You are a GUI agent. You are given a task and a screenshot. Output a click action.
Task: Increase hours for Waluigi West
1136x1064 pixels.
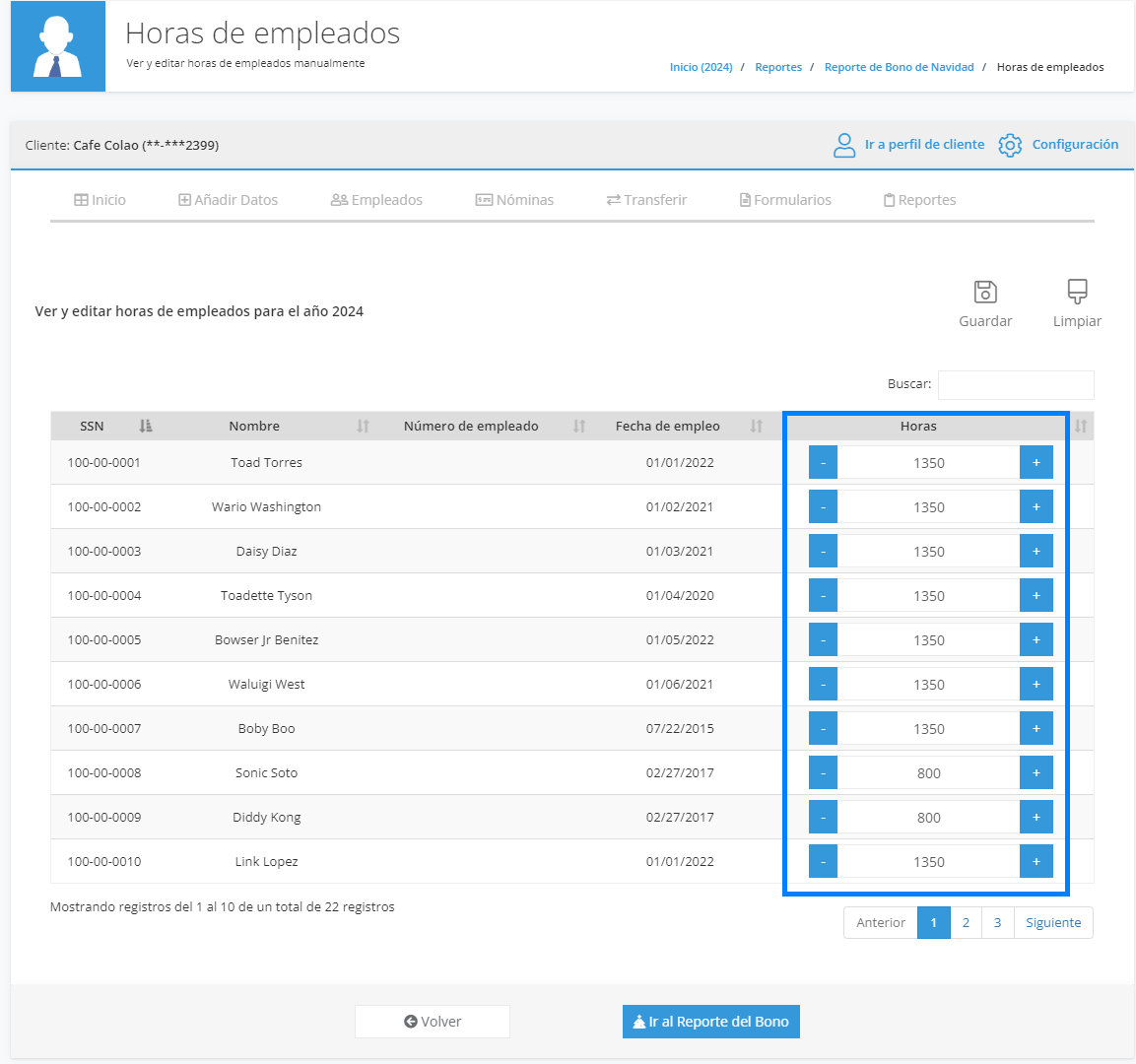click(1036, 684)
